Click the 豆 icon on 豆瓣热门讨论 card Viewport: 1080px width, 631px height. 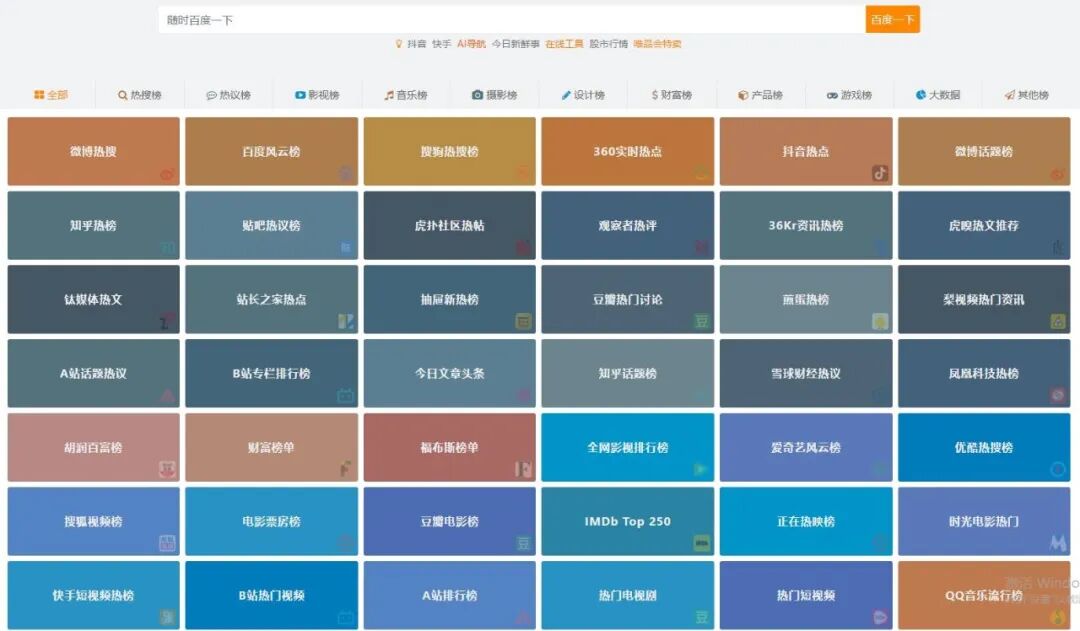pos(702,321)
